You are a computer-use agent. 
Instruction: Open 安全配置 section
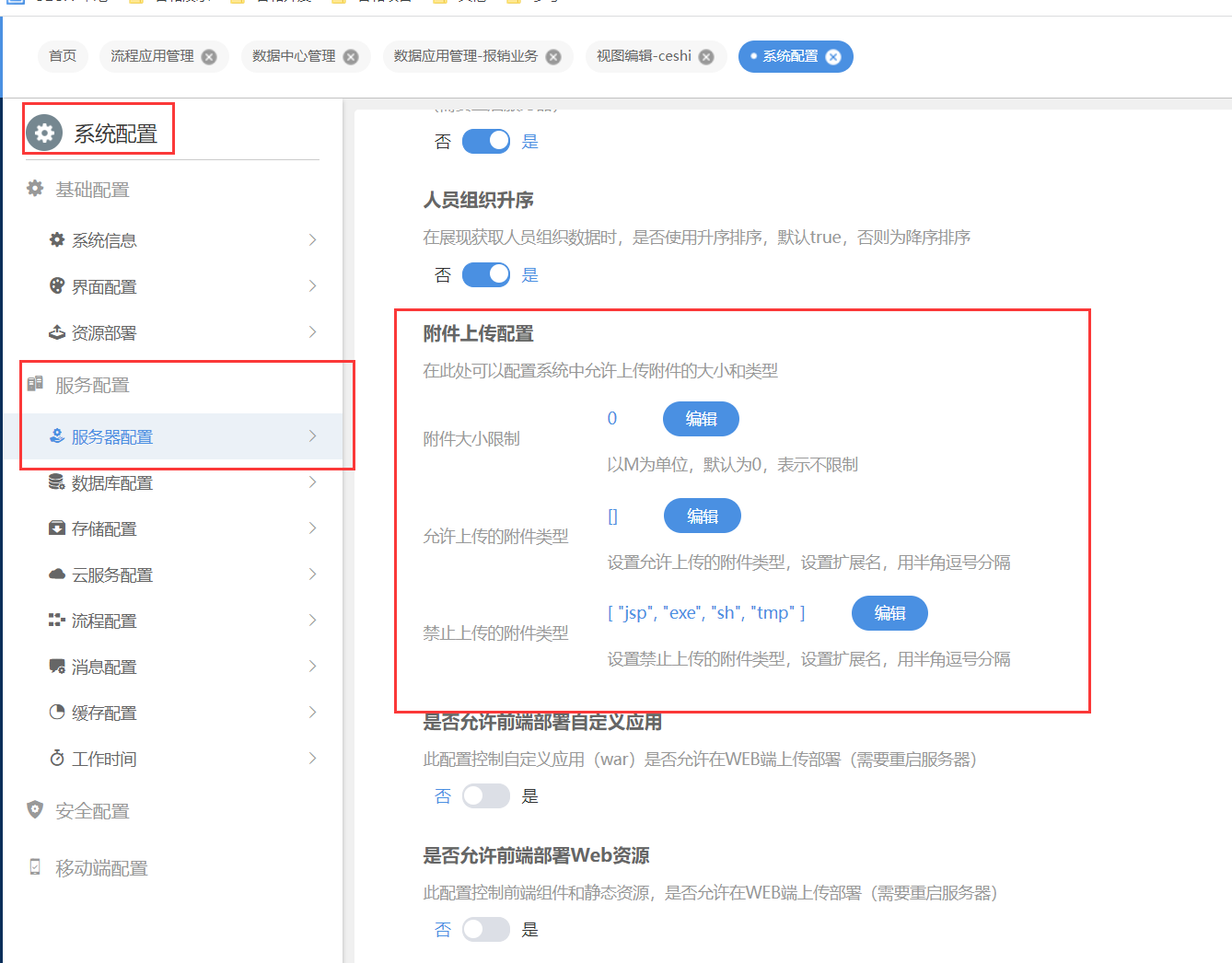[x=92, y=811]
